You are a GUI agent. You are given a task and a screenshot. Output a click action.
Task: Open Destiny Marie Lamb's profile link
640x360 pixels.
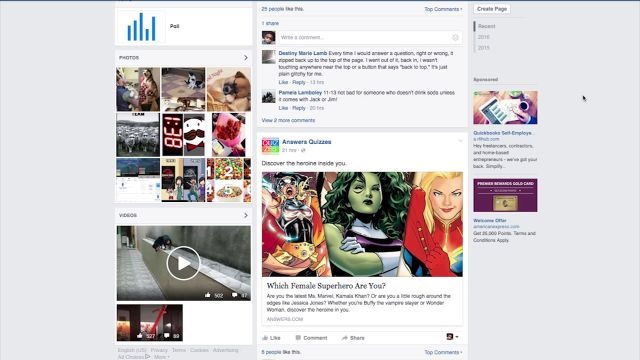pyautogui.click(x=303, y=53)
